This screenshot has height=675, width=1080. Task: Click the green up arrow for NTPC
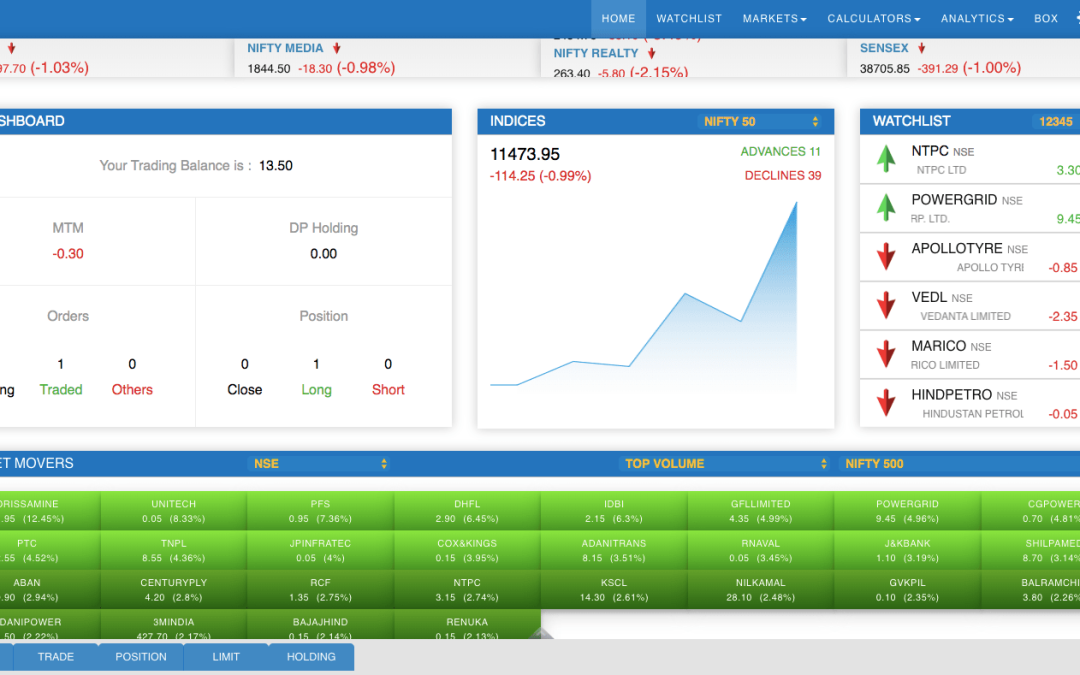tap(886, 158)
